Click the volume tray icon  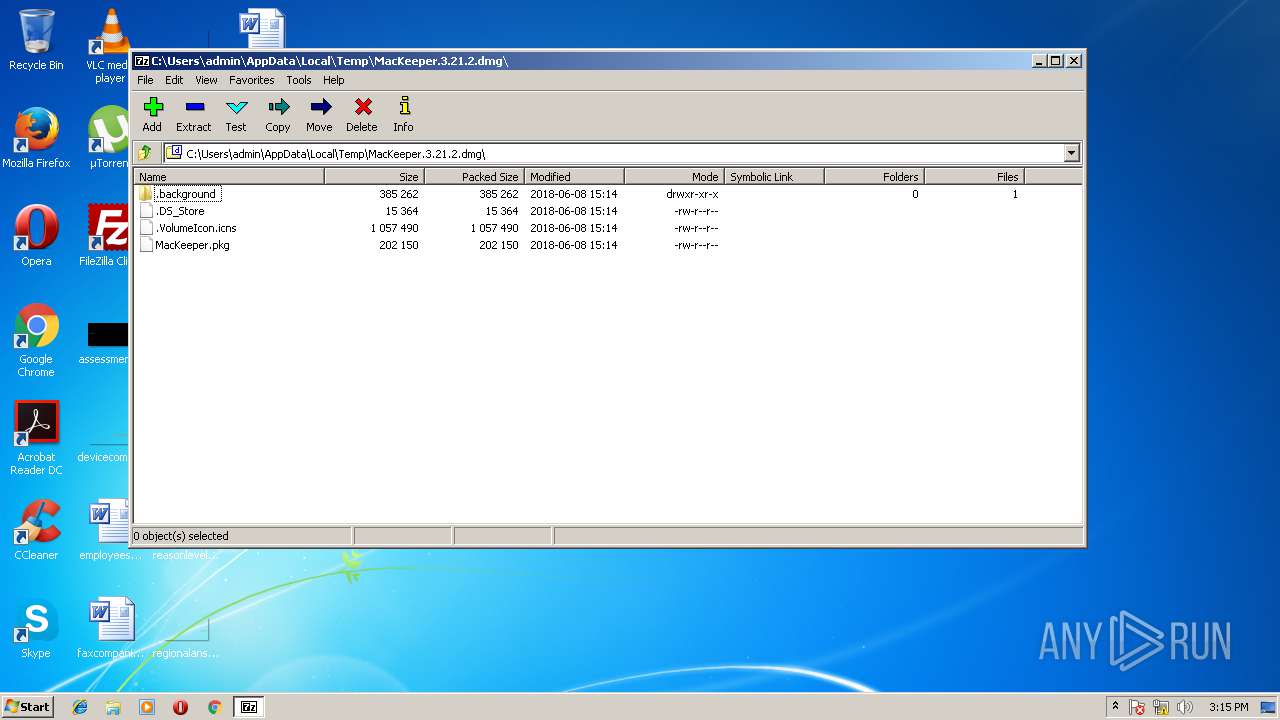pos(1185,707)
